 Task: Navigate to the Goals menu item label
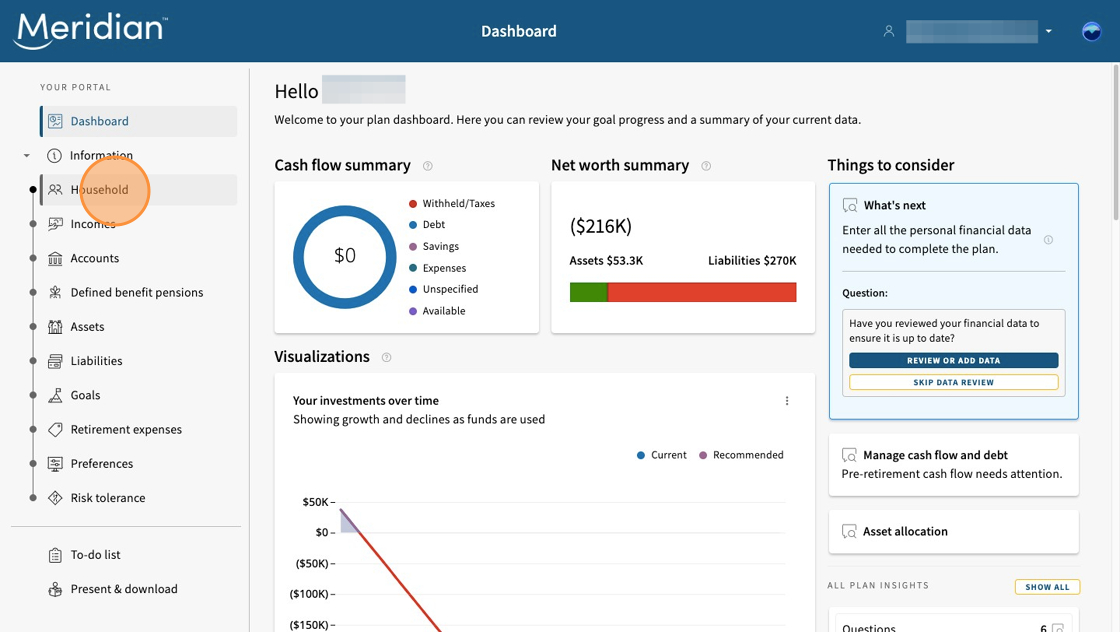tap(86, 396)
